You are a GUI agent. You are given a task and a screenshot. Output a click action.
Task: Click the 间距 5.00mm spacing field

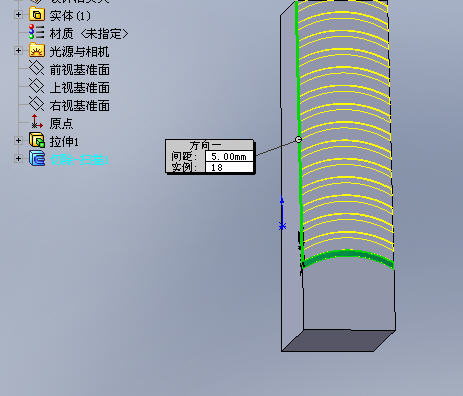coord(229,156)
